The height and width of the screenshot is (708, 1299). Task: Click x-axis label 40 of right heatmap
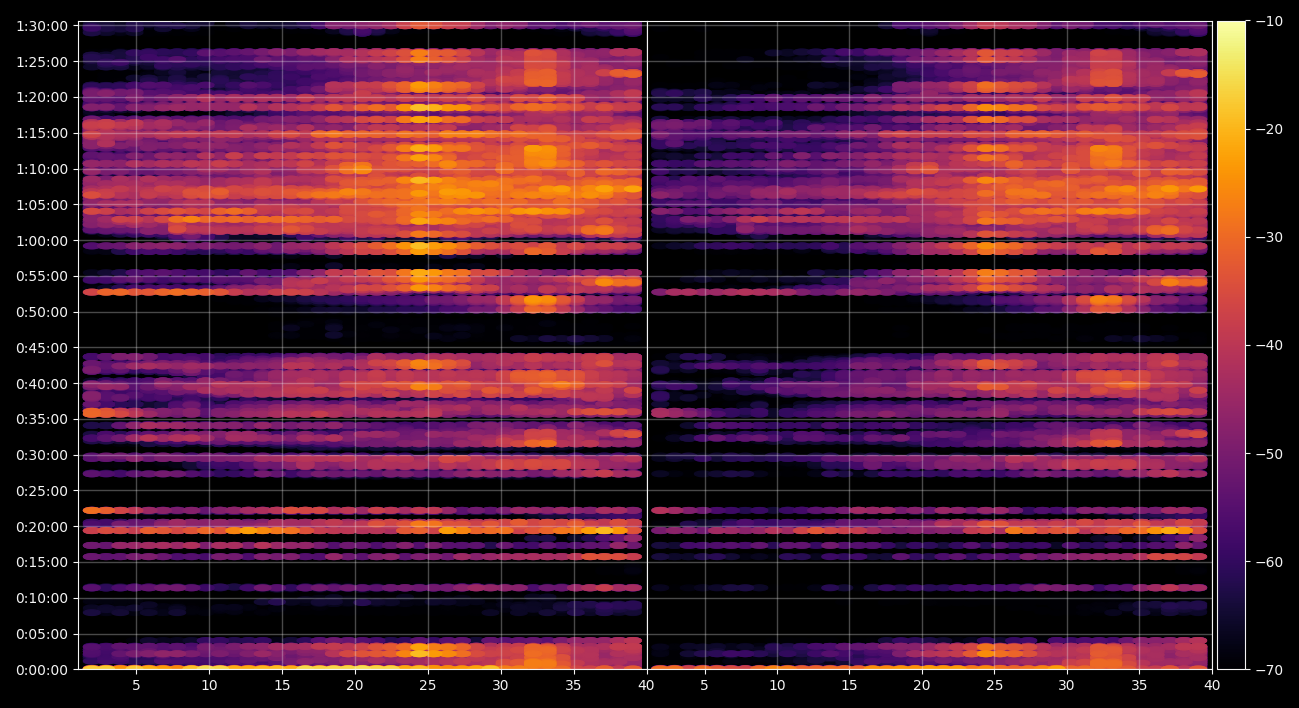[x=1212, y=686]
